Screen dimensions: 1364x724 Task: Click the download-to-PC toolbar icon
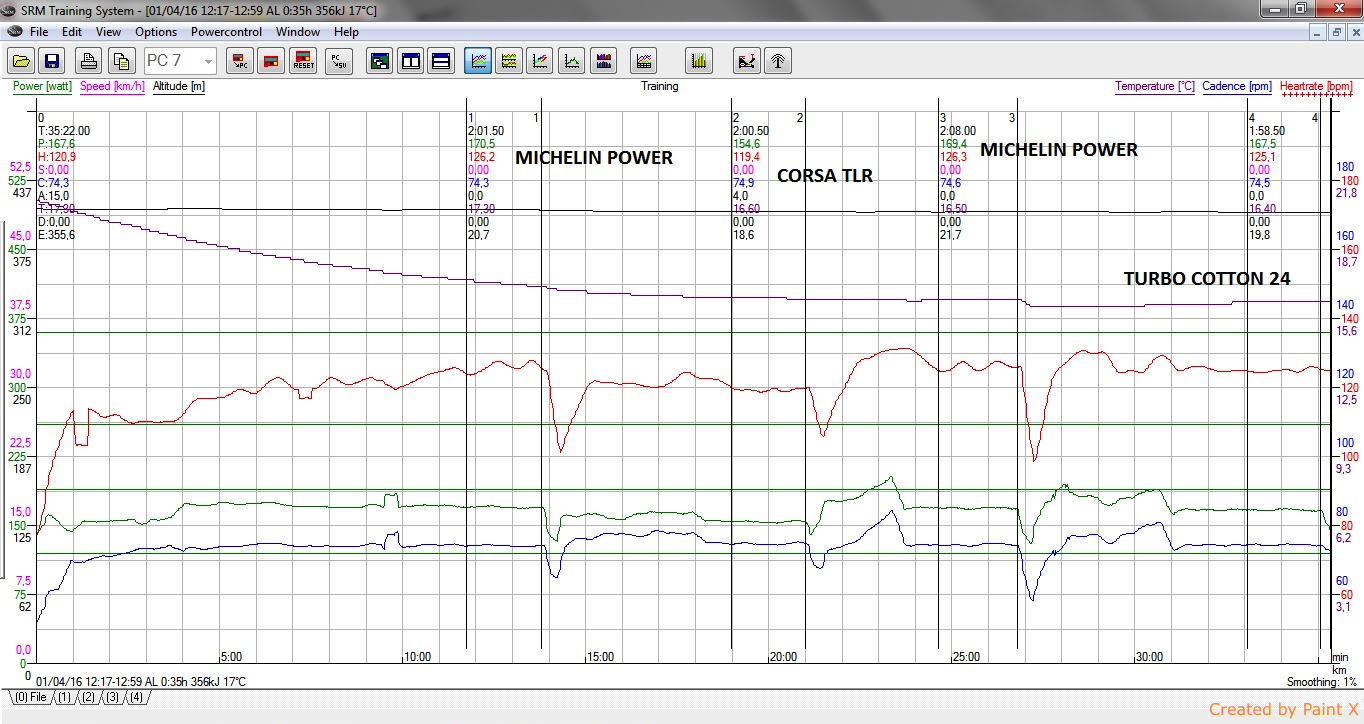point(240,61)
